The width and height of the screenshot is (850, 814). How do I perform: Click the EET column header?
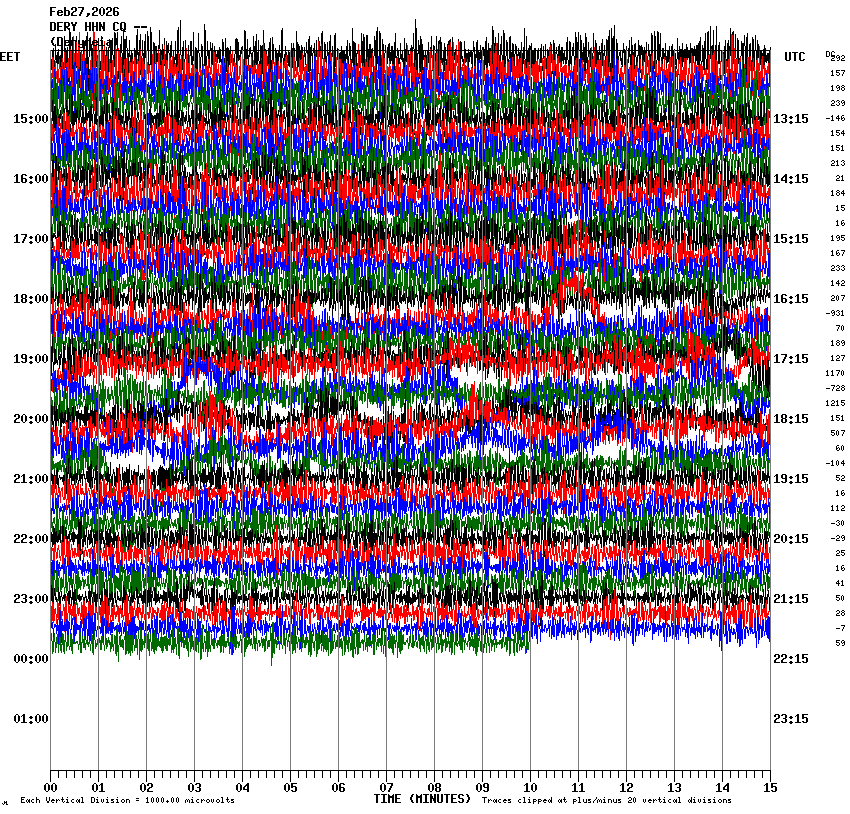[x=10, y=57]
